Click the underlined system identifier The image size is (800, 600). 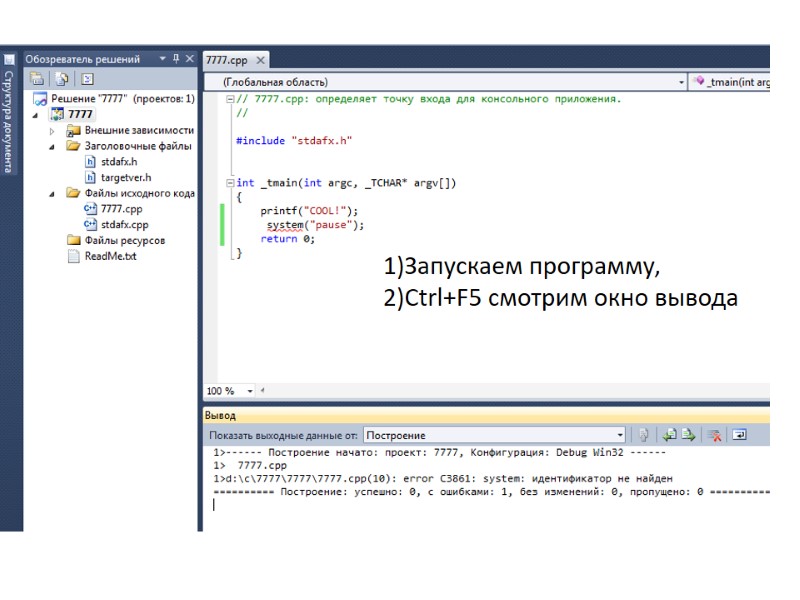pos(285,225)
